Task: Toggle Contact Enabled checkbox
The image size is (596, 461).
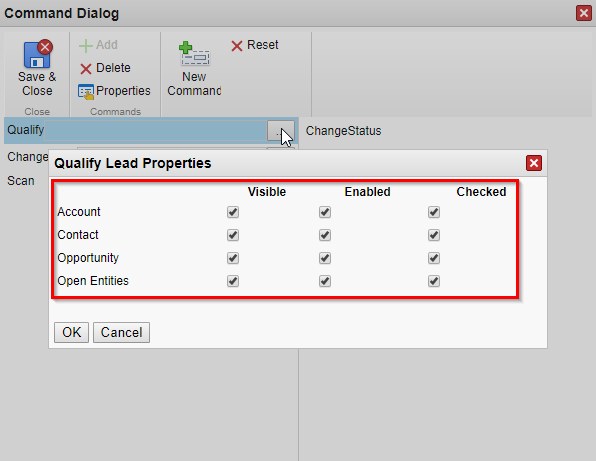Action: (325, 235)
